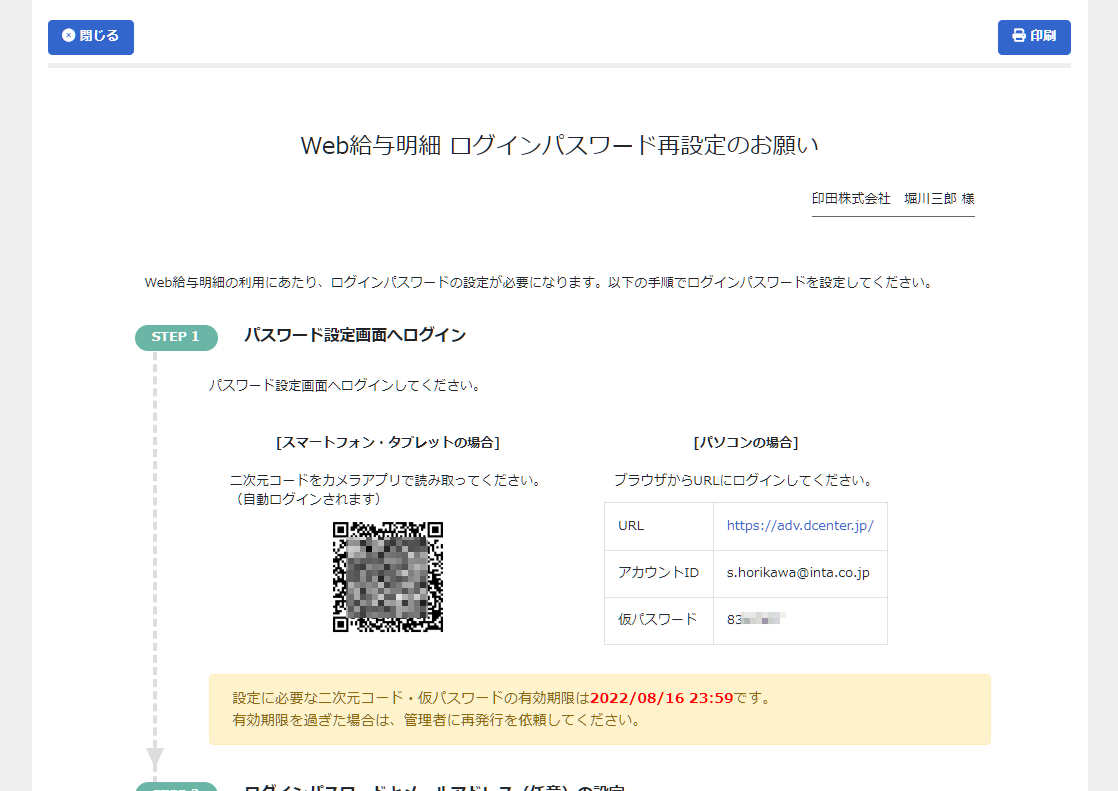
Task: Click the 閉じる close button
Action: pyautogui.click(x=91, y=37)
